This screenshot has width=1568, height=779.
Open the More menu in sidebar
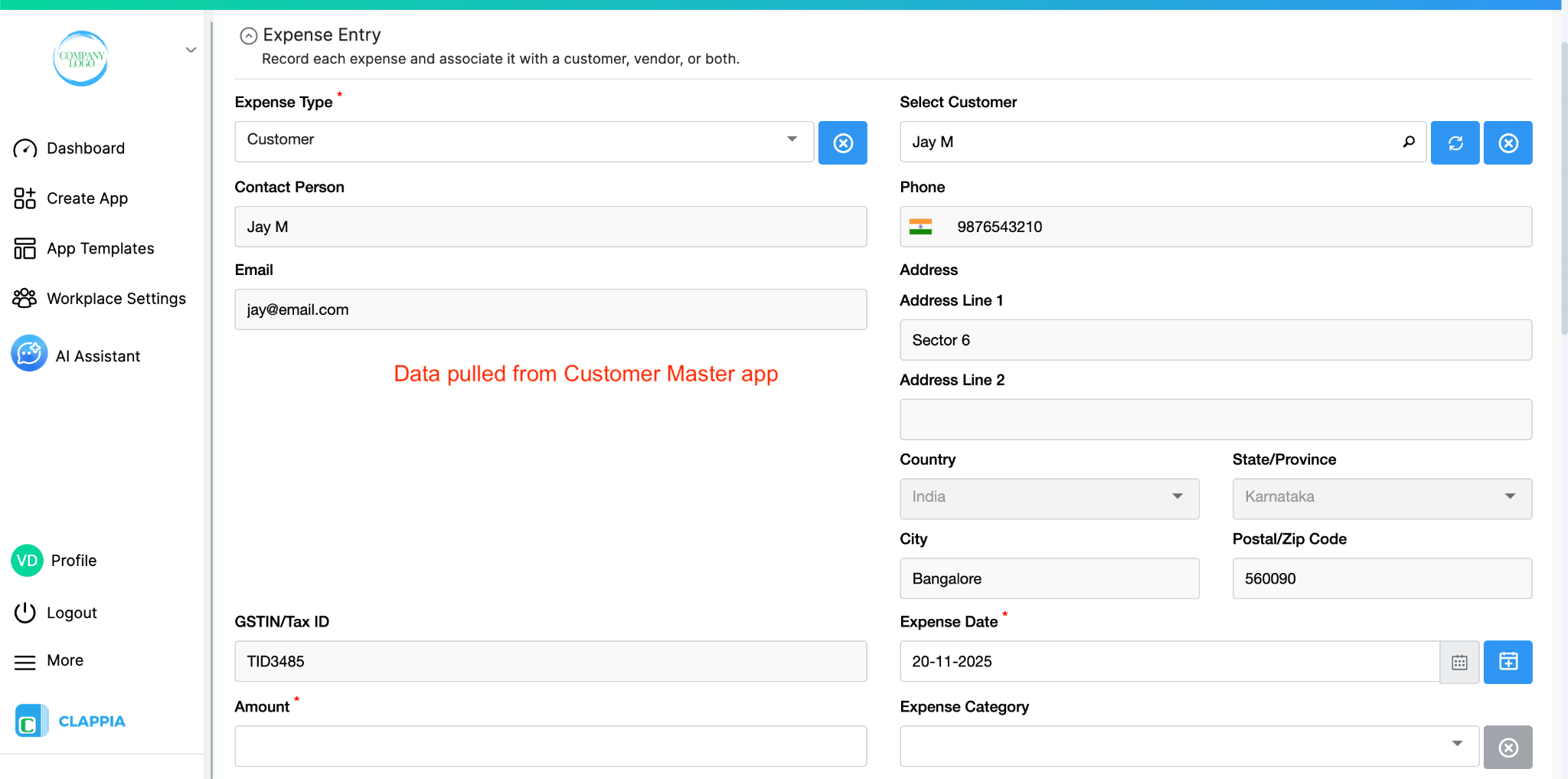click(x=25, y=661)
